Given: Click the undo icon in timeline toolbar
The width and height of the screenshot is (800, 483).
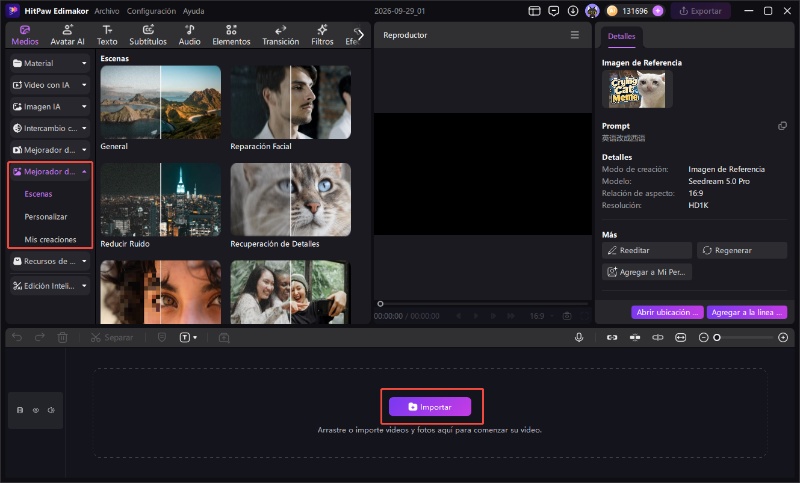Looking at the screenshot, I should click(17, 337).
